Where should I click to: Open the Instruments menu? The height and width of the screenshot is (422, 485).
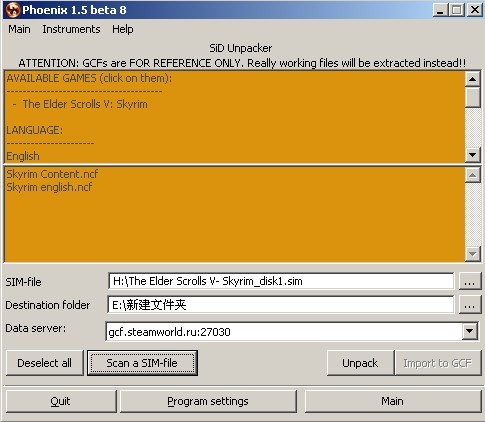[x=71, y=29]
